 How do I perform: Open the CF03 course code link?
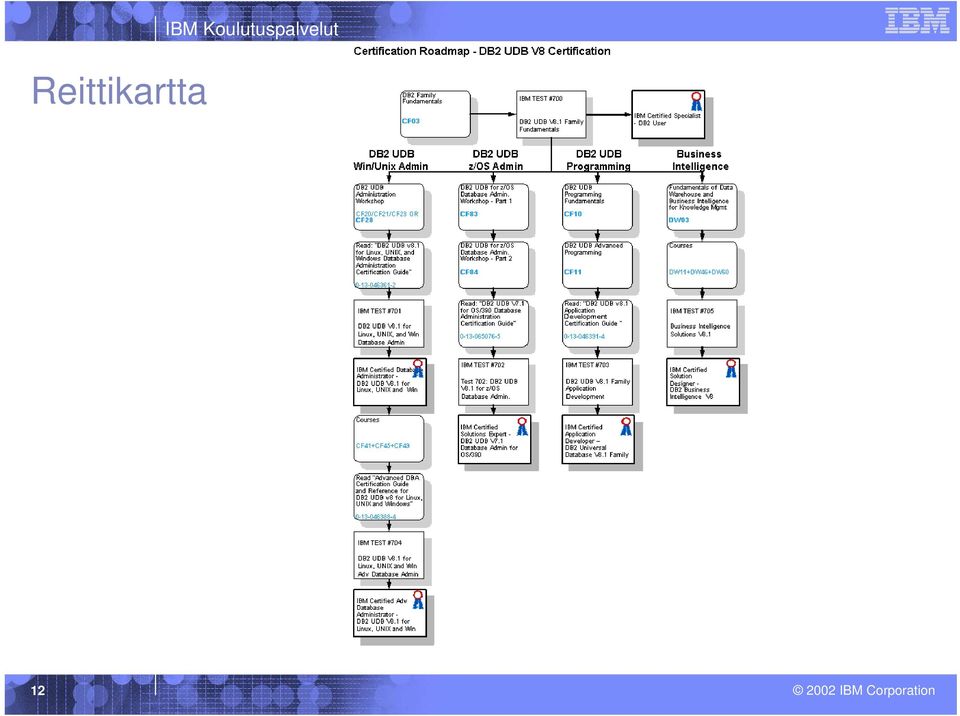click(x=411, y=121)
